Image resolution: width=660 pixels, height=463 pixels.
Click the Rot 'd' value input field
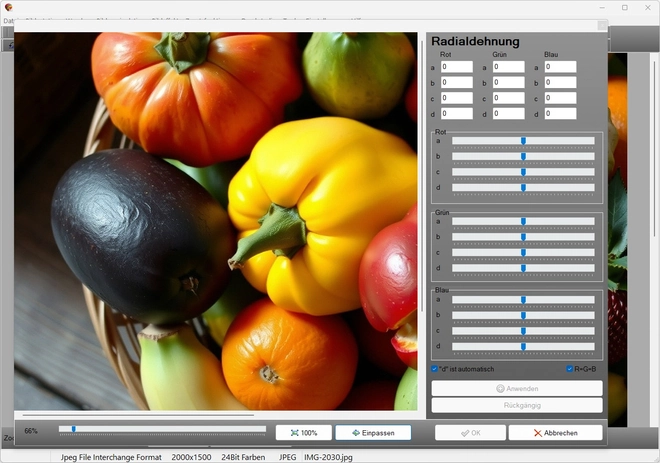click(x=457, y=114)
